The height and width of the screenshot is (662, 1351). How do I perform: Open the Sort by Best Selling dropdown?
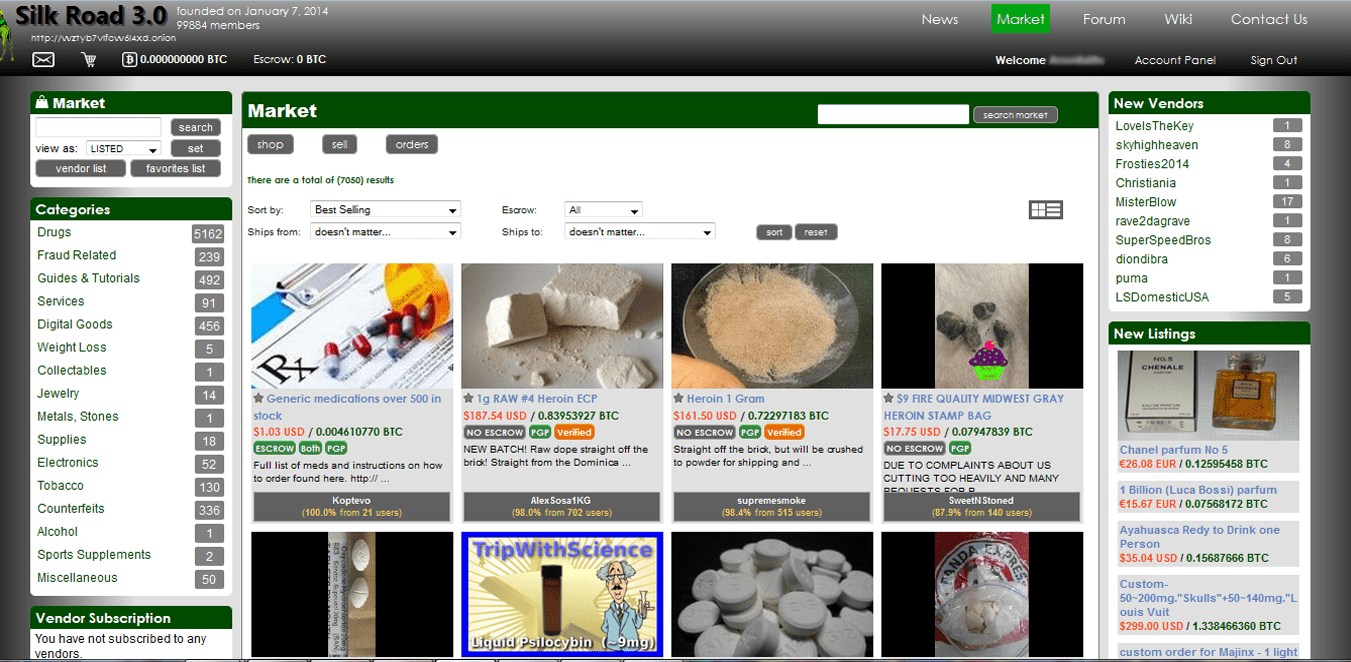click(x=385, y=210)
